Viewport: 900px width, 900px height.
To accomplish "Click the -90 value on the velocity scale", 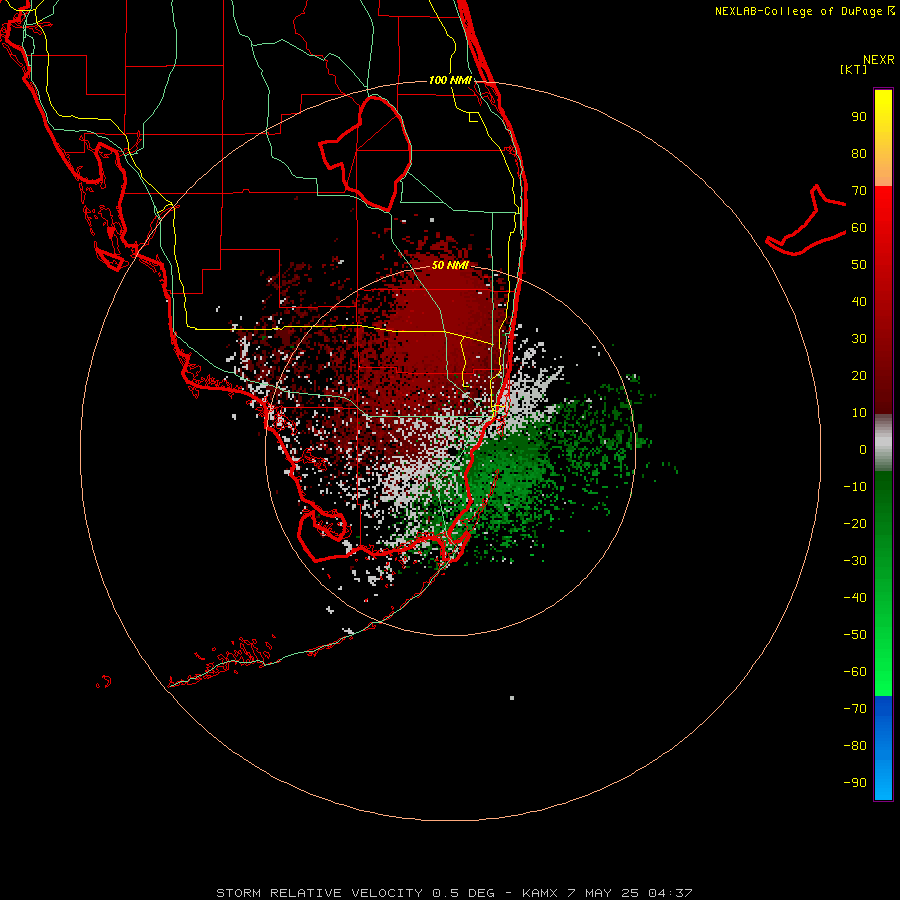I will pos(855,783).
